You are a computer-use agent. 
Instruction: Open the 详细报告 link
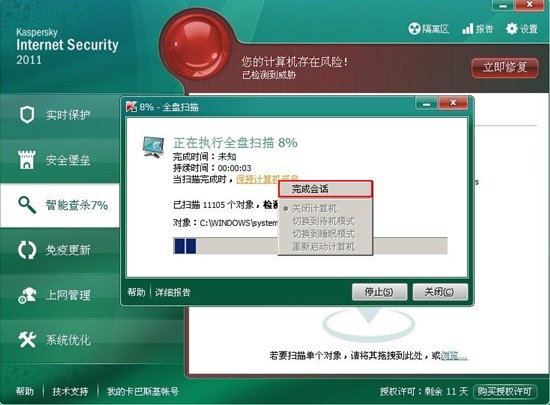(173, 292)
